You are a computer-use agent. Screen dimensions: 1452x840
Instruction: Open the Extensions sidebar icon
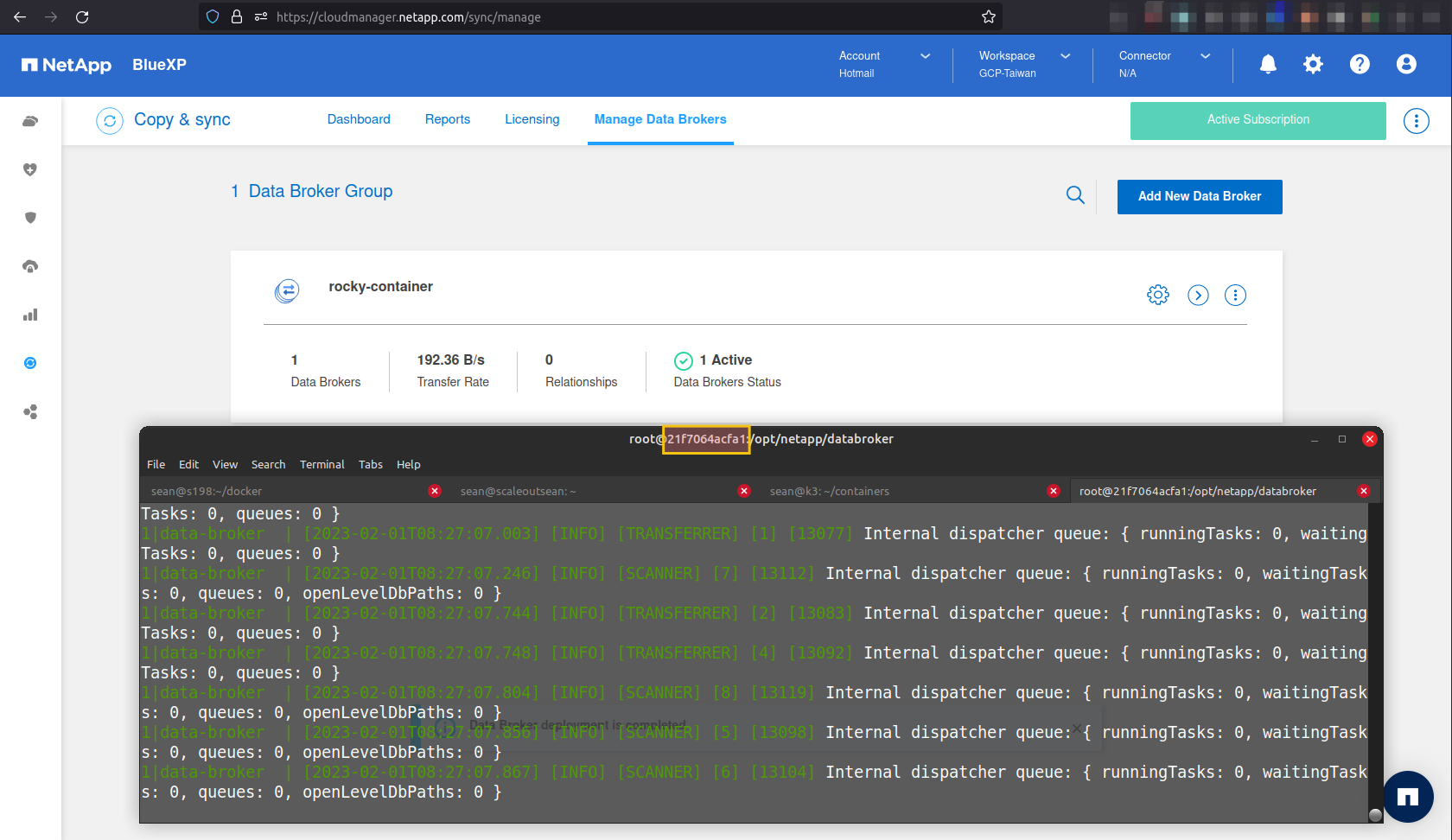tap(30, 411)
